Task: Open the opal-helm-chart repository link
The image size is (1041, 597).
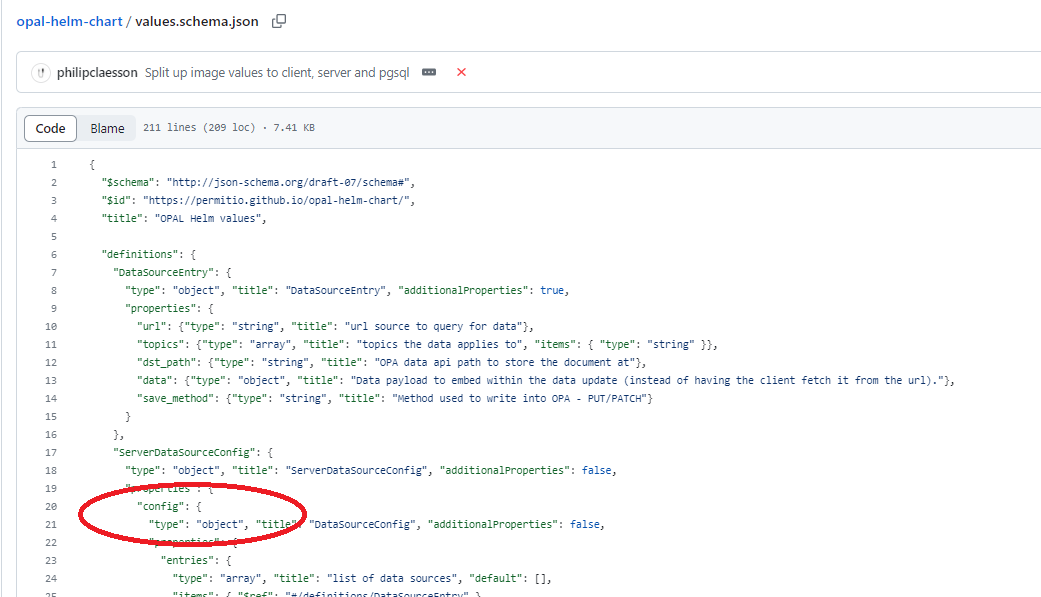Action: point(69,20)
